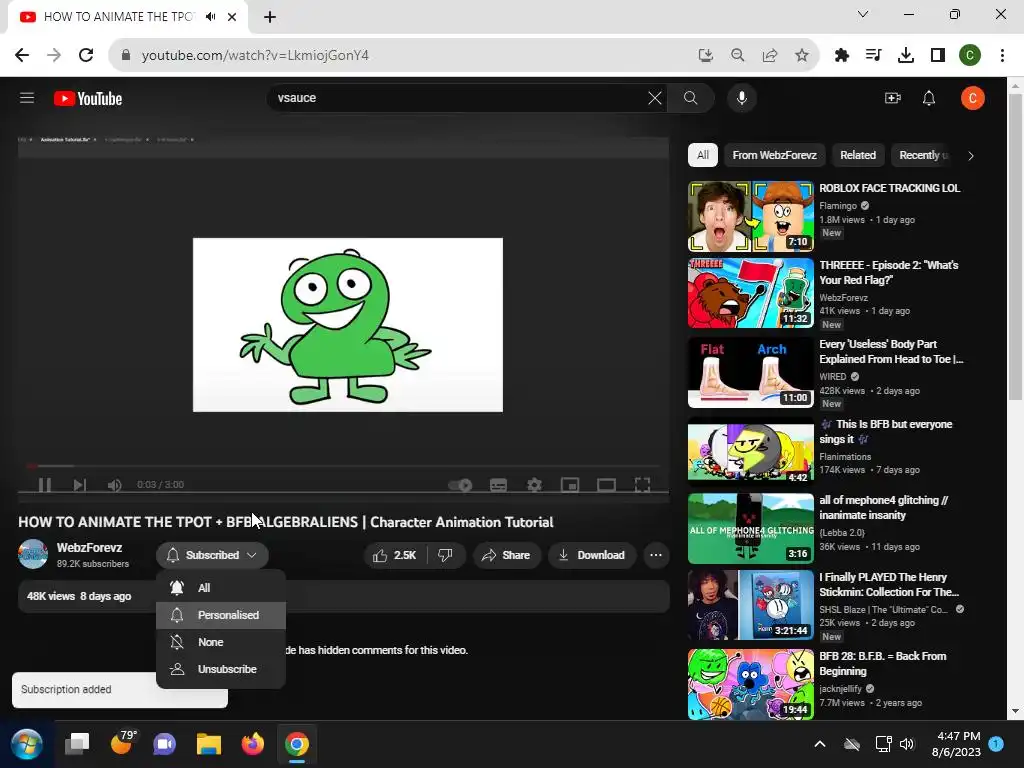
Task: Open the Windows Start menu
Action: click(x=27, y=744)
